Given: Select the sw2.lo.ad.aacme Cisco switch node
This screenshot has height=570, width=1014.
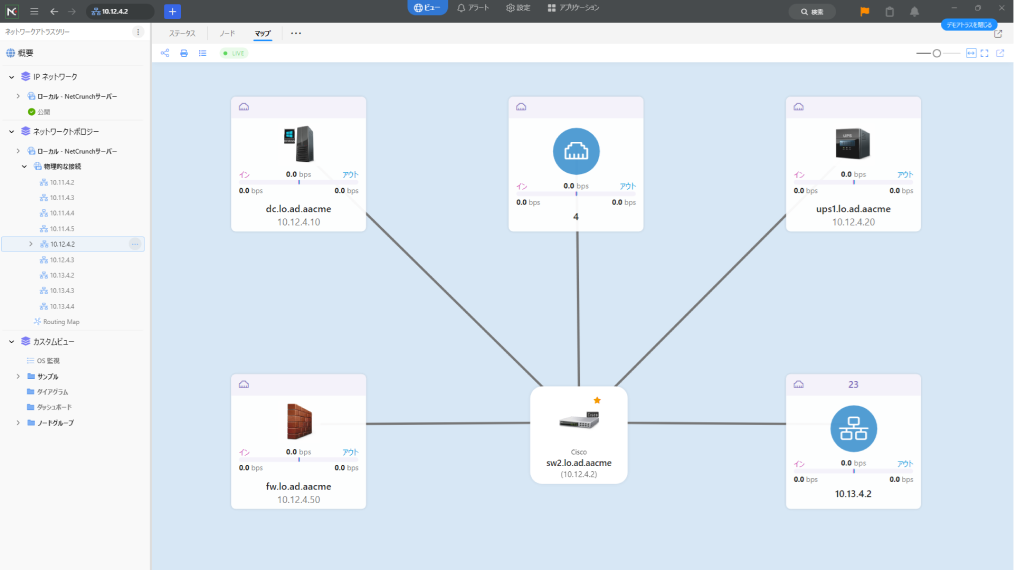Looking at the screenshot, I should pos(578,435).
